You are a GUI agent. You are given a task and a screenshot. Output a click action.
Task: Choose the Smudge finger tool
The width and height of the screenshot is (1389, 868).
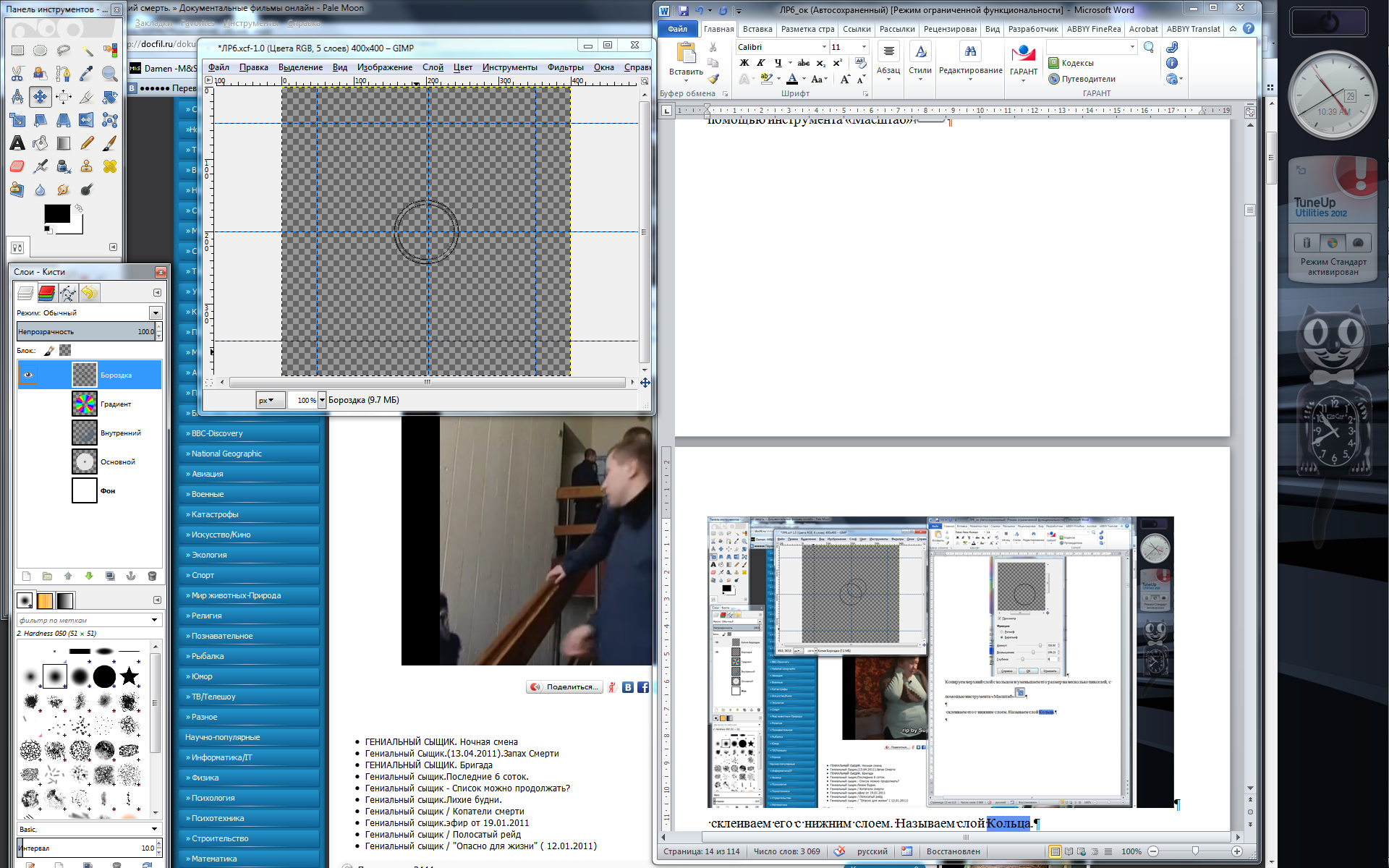click(64, 190)
